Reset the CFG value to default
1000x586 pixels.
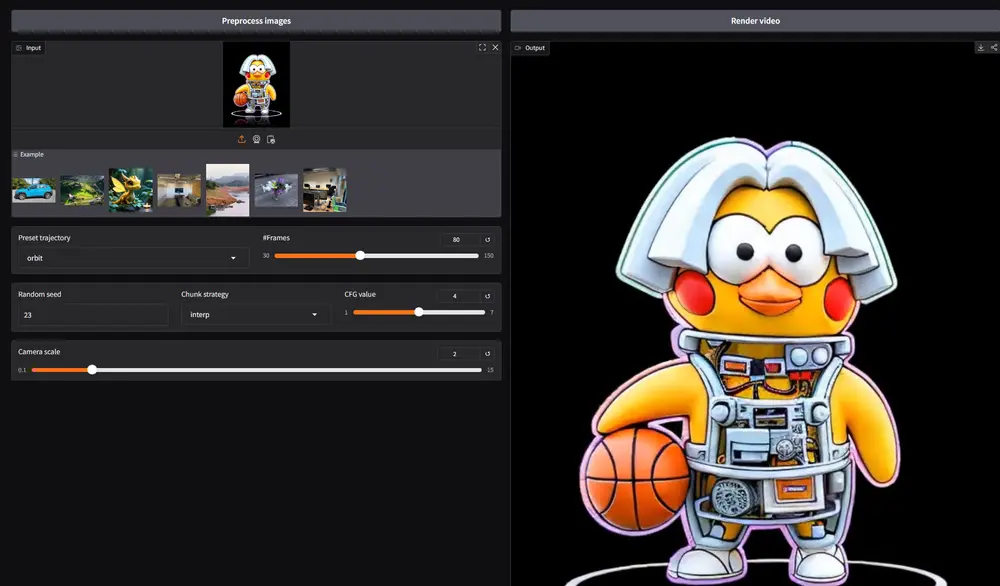click(x=488, y=296)
